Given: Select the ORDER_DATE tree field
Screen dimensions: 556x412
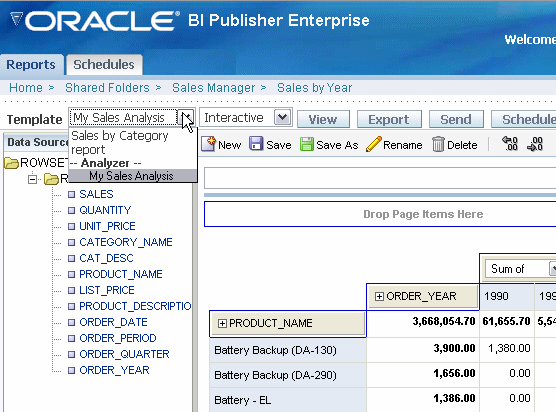Looking at the screenshot, I should click(113, 322).
